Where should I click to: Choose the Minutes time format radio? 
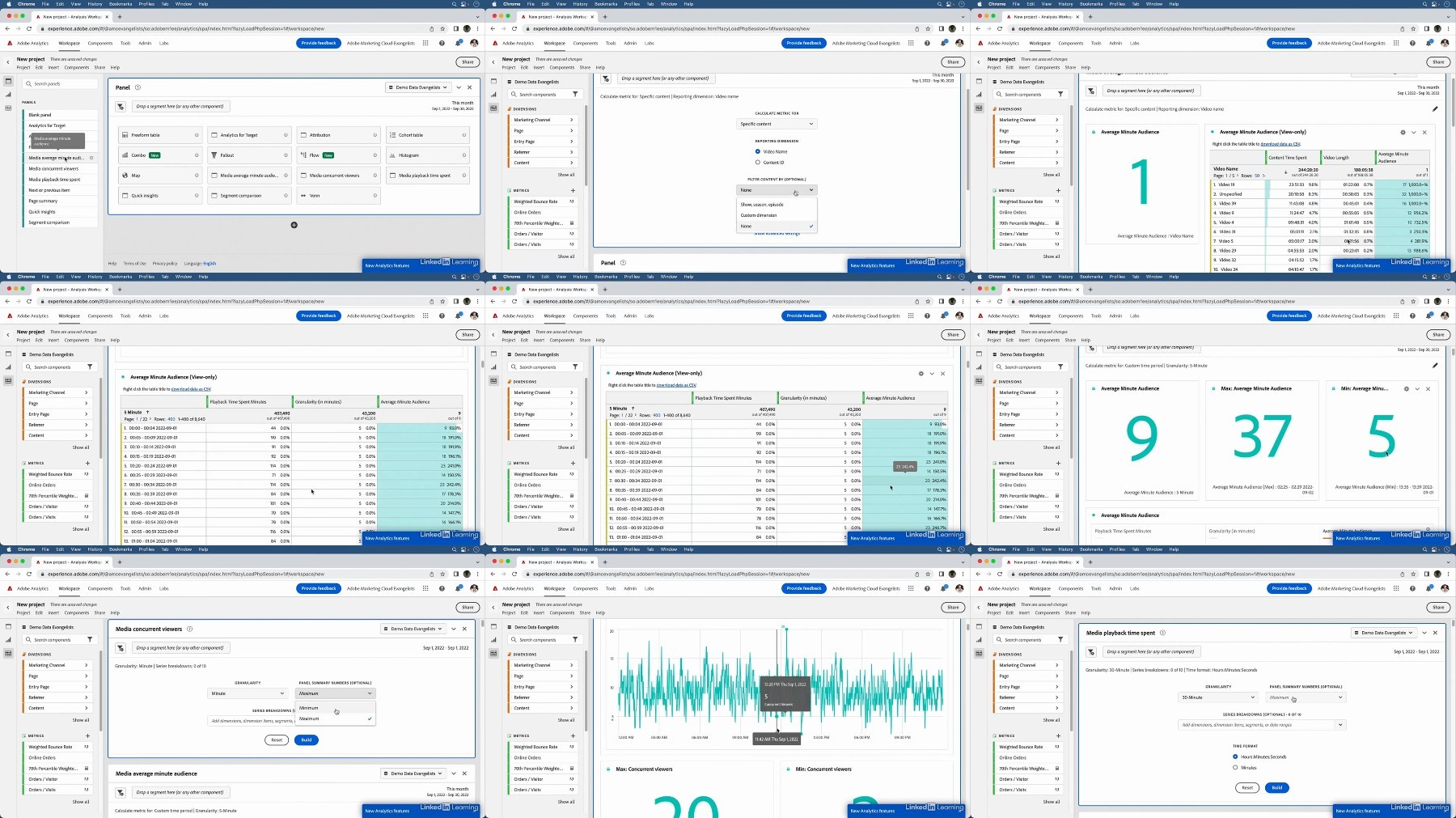[1235, 767]
